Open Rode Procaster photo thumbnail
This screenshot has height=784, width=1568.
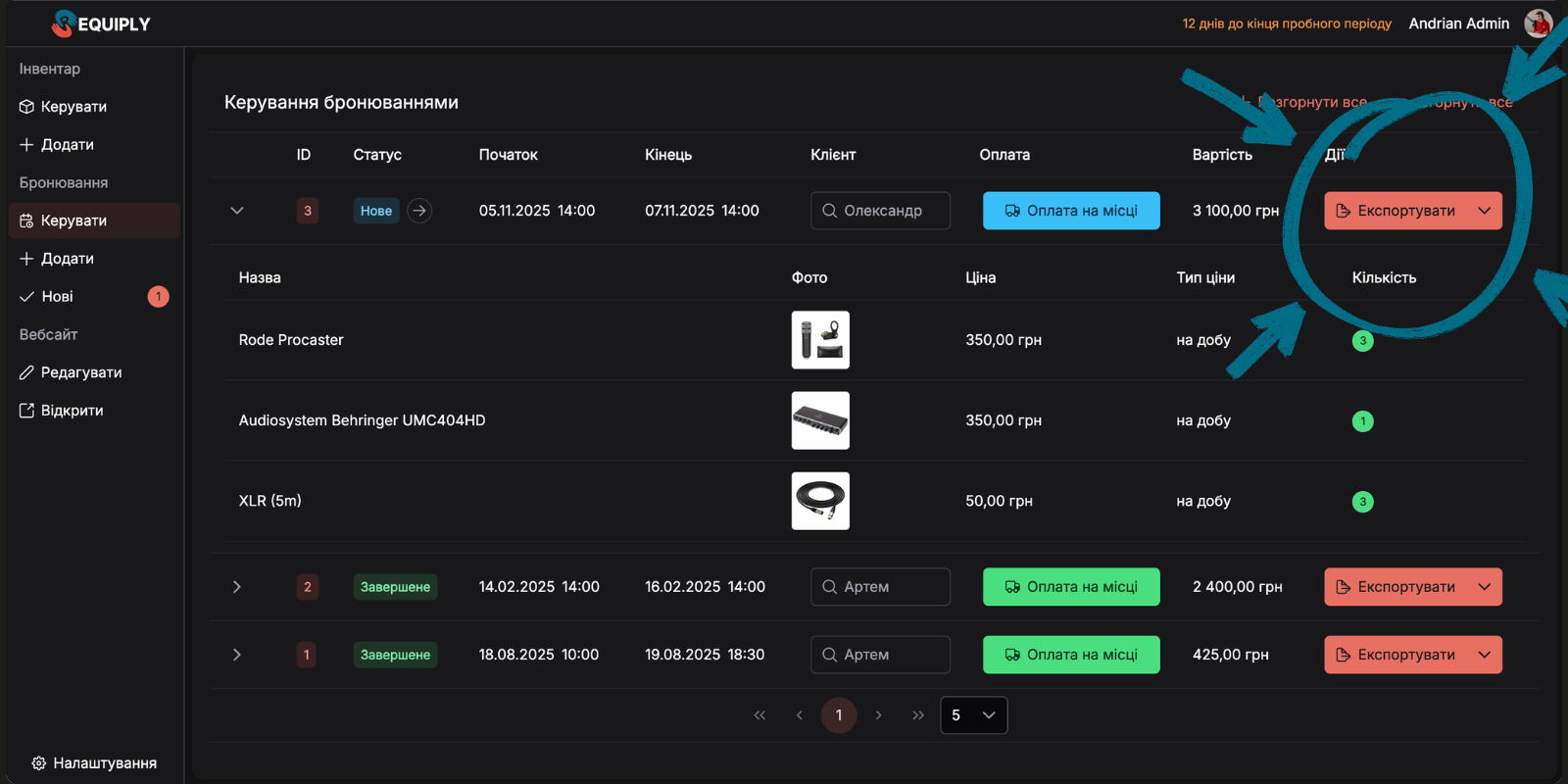(x=820, y=340)
